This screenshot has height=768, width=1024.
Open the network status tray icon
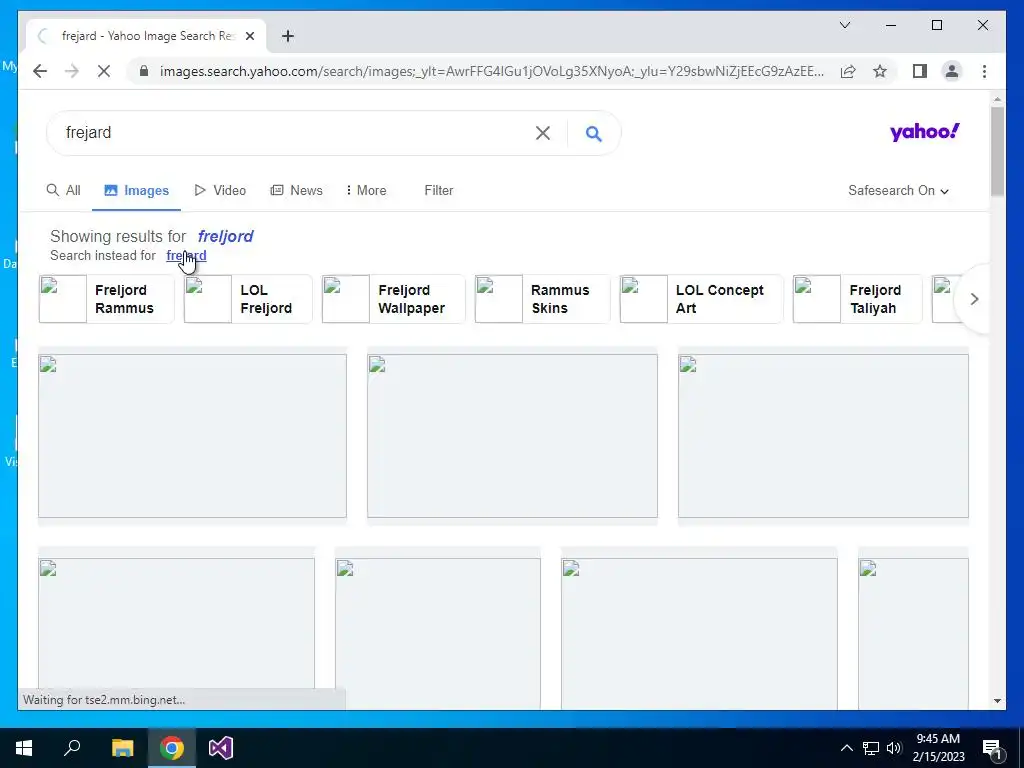871,748
